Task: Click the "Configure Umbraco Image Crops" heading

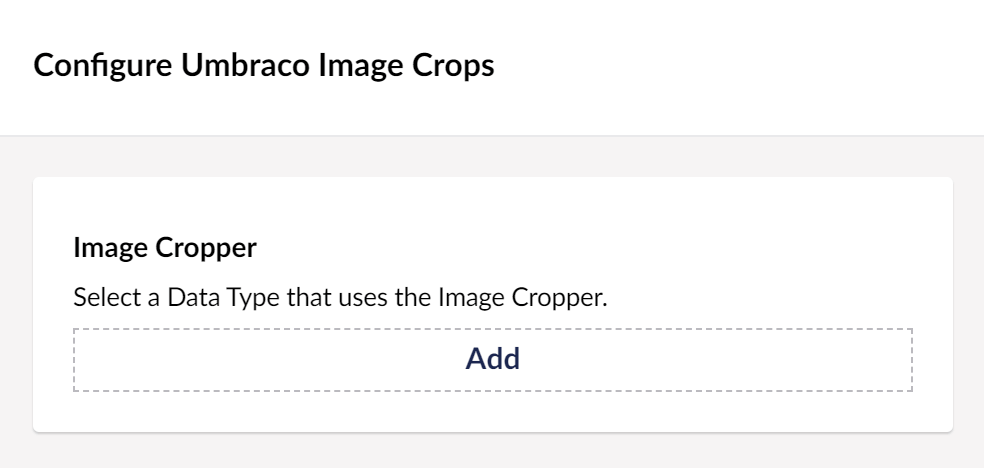Action: pyautogui.click(x=263, y=67)
